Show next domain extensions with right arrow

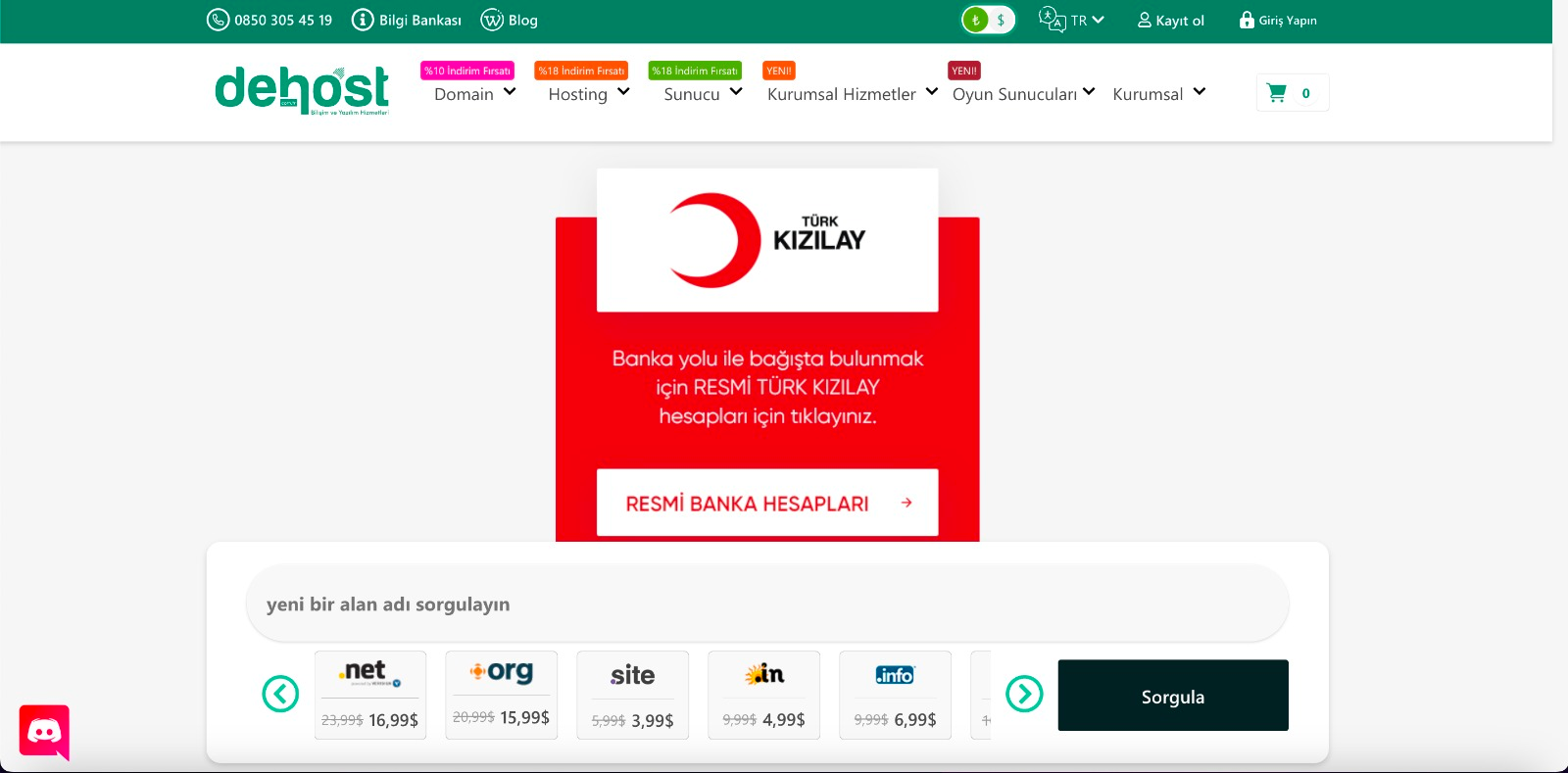[x=1024, y=694]
